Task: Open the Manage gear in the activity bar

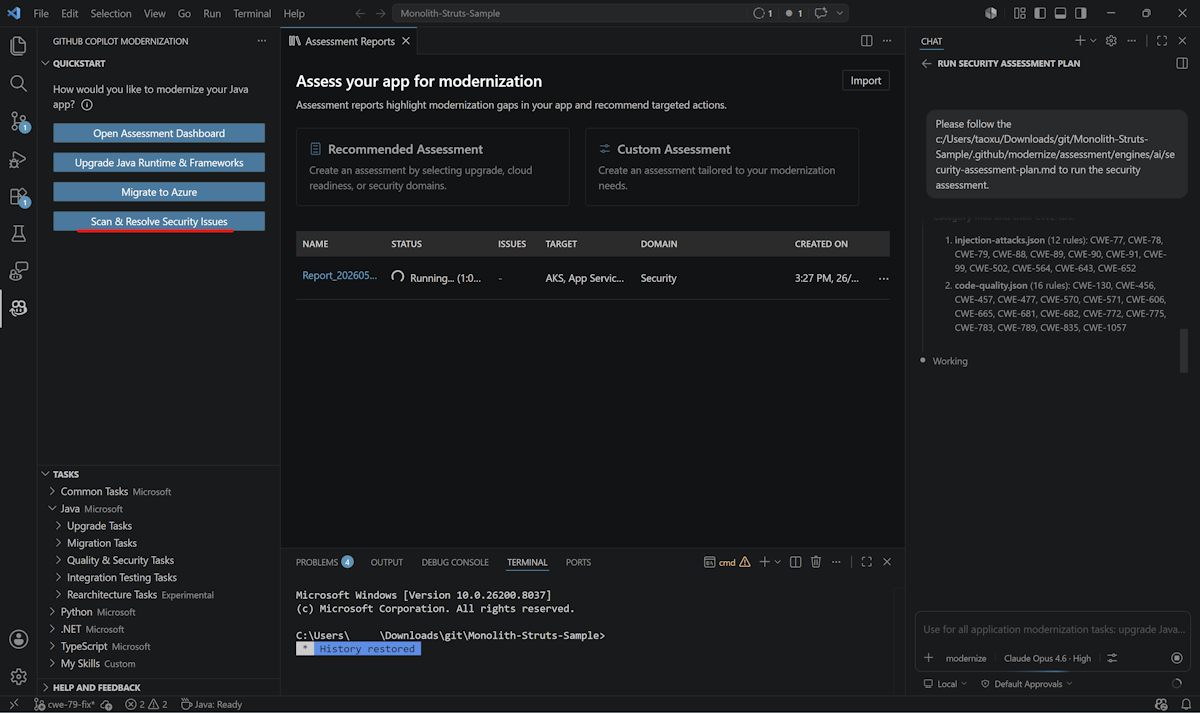Action: pos(18,677)
